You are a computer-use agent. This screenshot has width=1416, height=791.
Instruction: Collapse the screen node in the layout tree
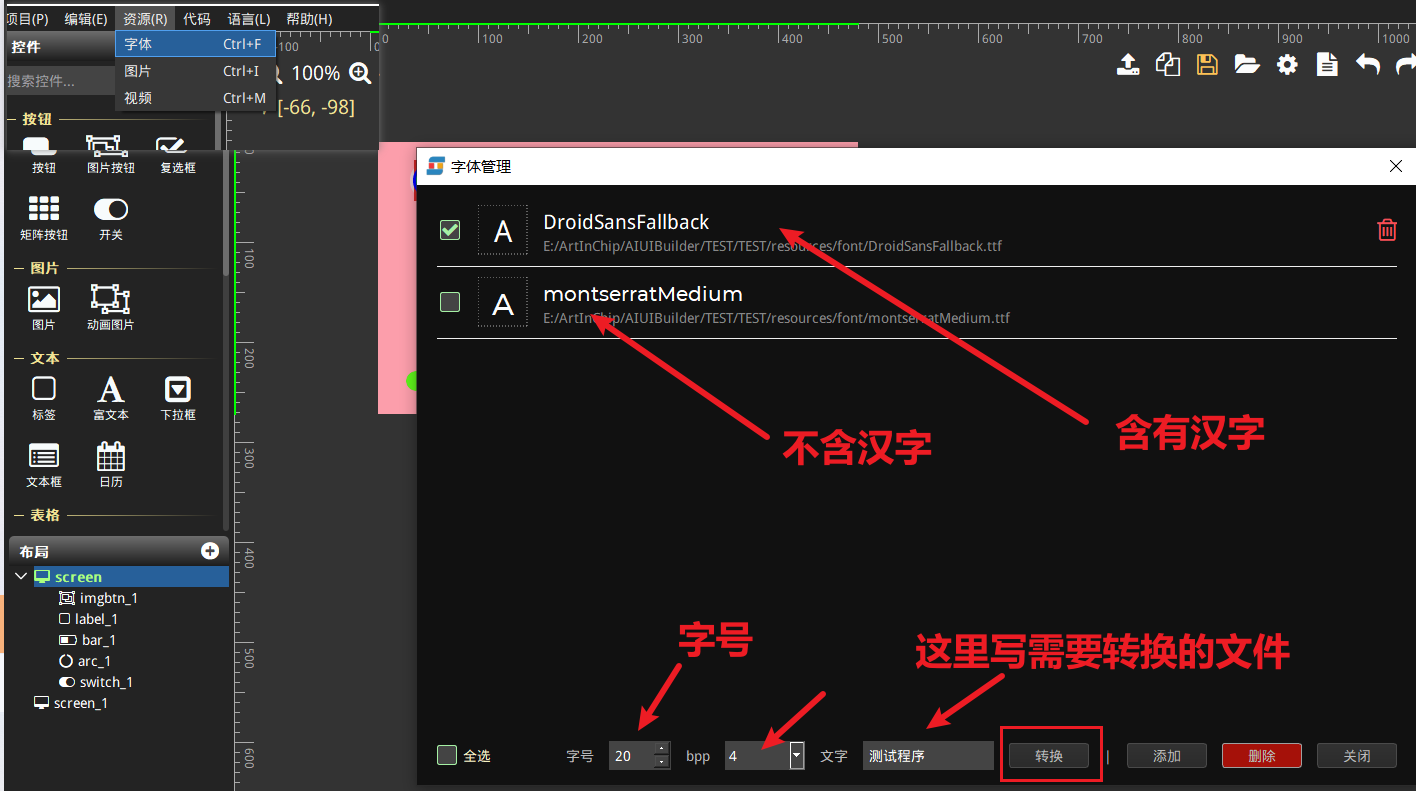pos(21,577)
